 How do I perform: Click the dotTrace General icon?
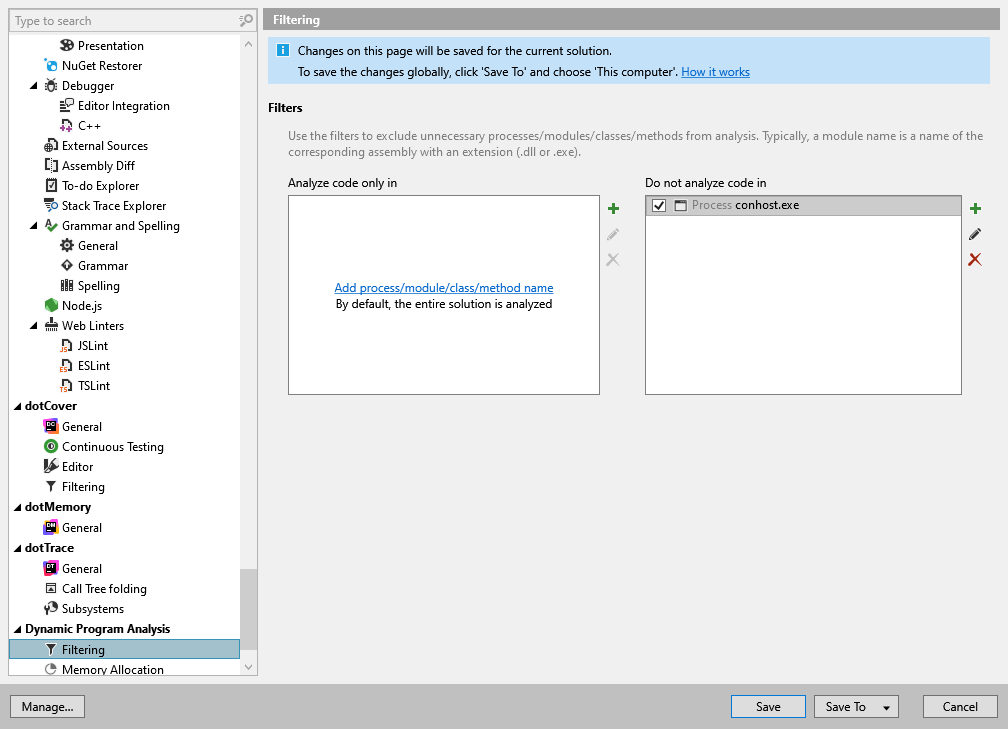[x=51, y=568]
